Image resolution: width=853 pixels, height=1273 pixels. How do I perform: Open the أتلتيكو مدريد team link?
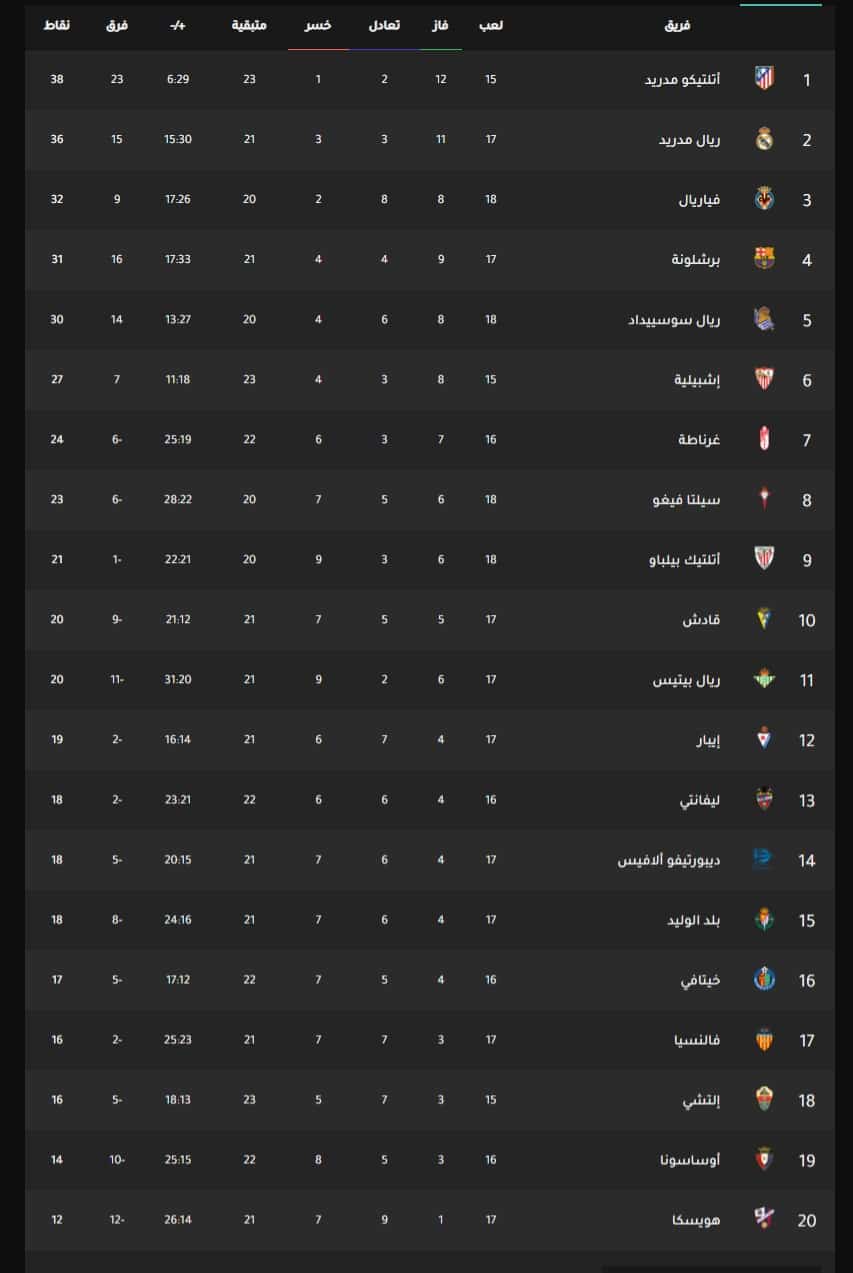click(683, 79)
